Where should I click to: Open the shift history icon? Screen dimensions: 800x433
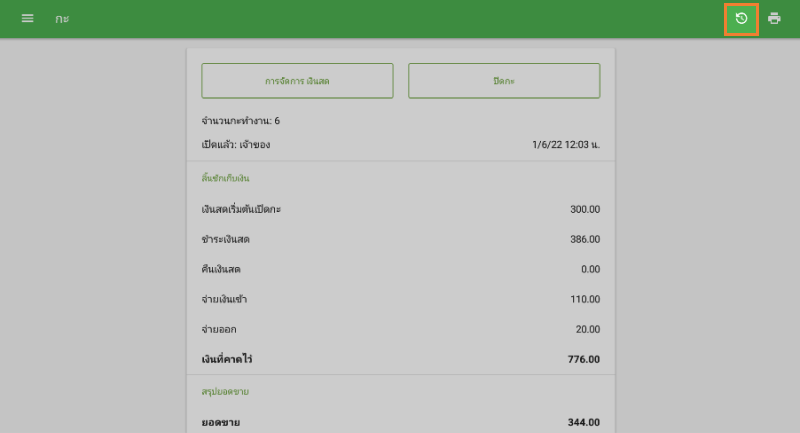pos(741,19)
